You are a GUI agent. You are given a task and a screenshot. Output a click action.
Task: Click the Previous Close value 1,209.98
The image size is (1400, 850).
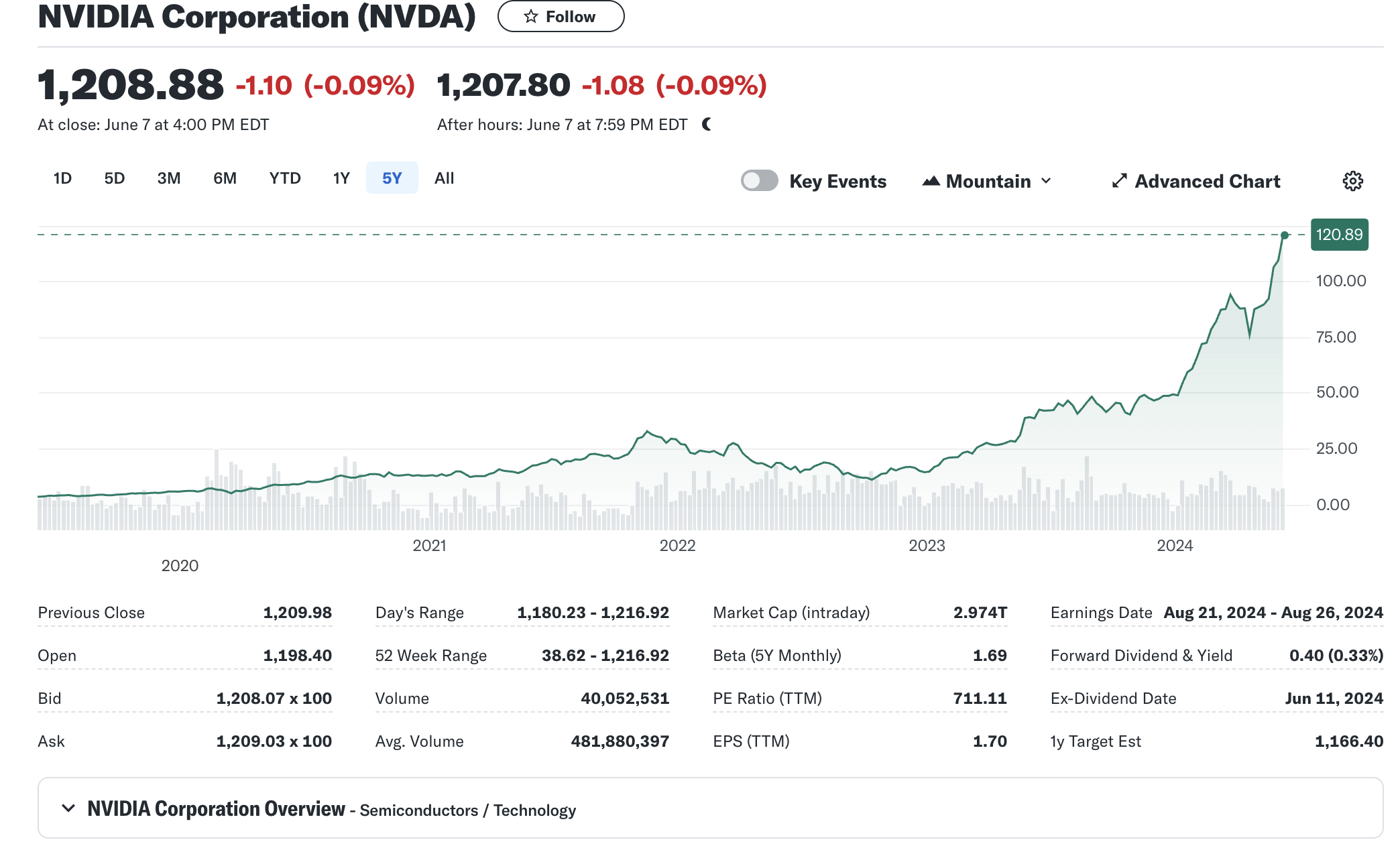[x=297, y=613]
